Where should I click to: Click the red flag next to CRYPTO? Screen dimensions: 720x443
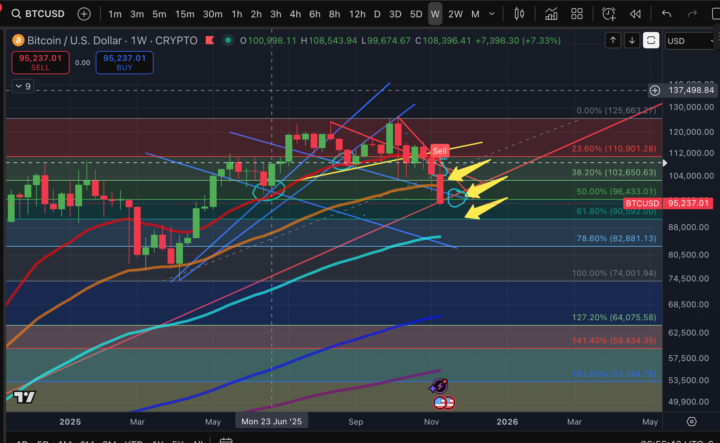pos(210,40)
